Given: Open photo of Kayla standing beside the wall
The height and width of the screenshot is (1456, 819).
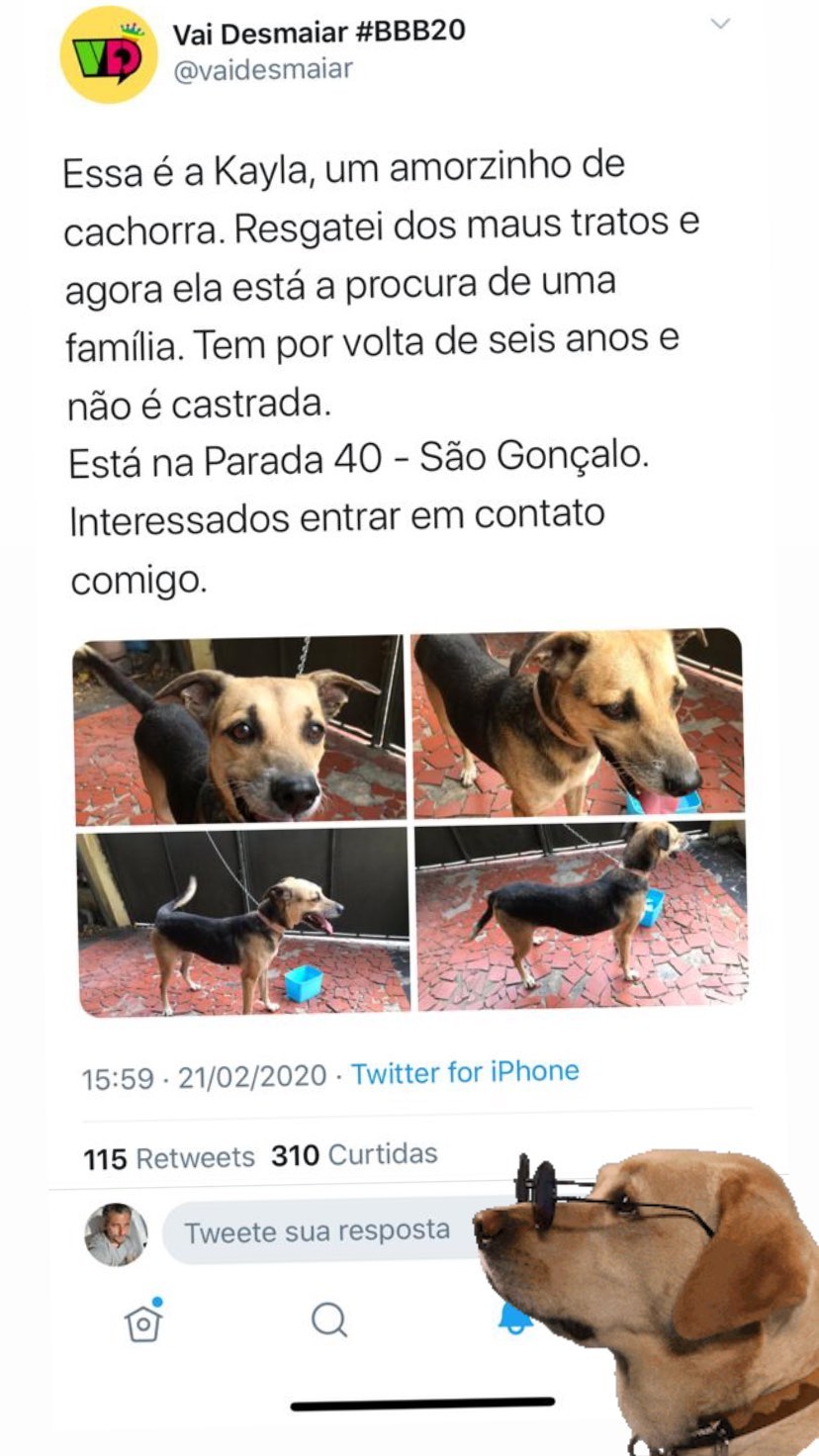Looking at the screenshot, I should click(582, 915).
